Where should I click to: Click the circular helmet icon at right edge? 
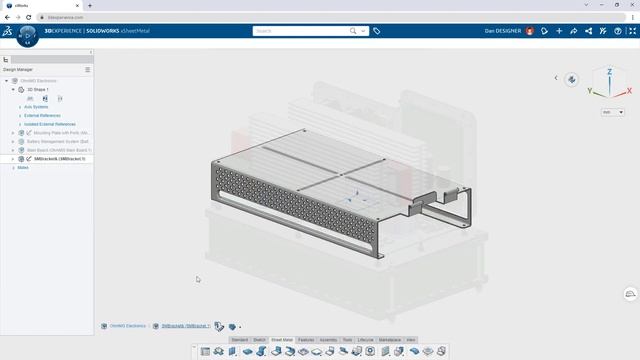pos(630,294)
